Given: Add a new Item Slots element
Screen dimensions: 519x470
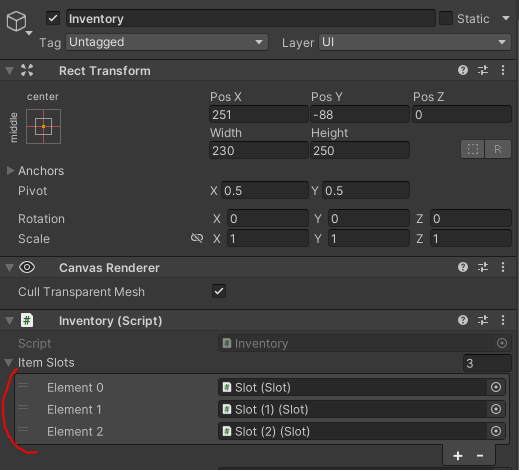Looking at the screenshot, I should click(x=458, y=456).
